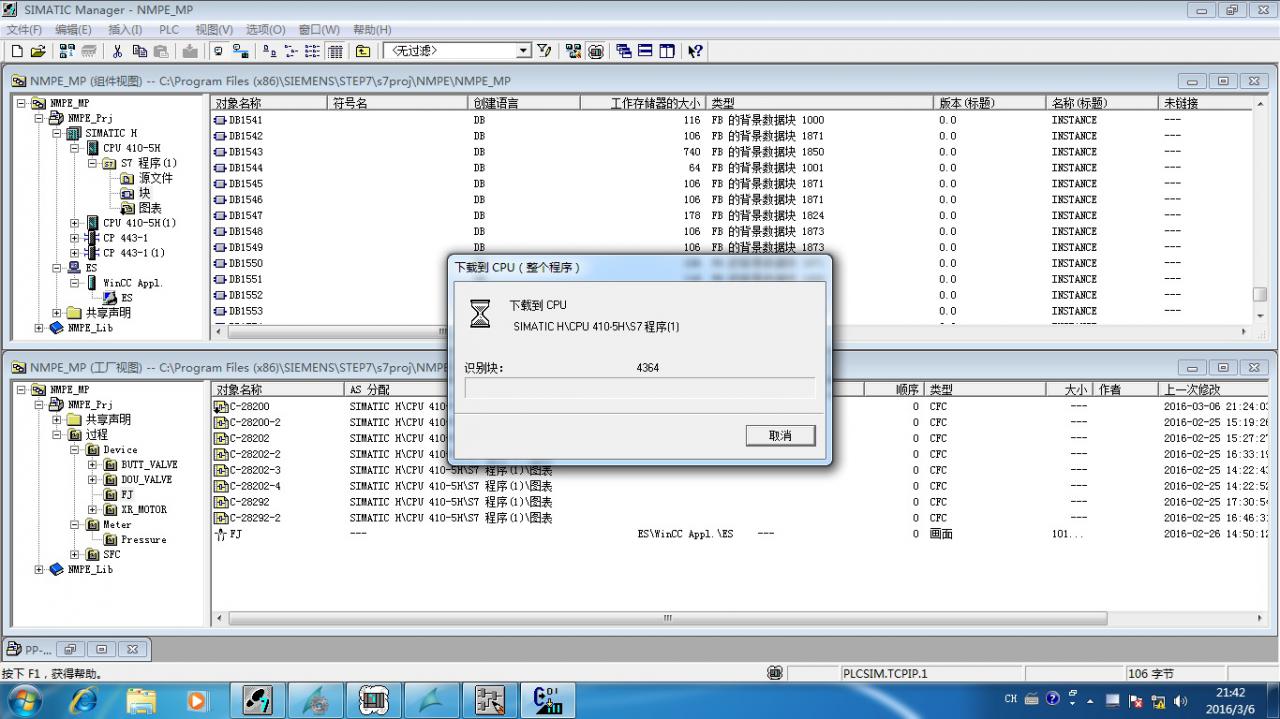1280x719 pixels.
Task: Sort plant view by 上一次修改 column
Action: click(1215, 390)
